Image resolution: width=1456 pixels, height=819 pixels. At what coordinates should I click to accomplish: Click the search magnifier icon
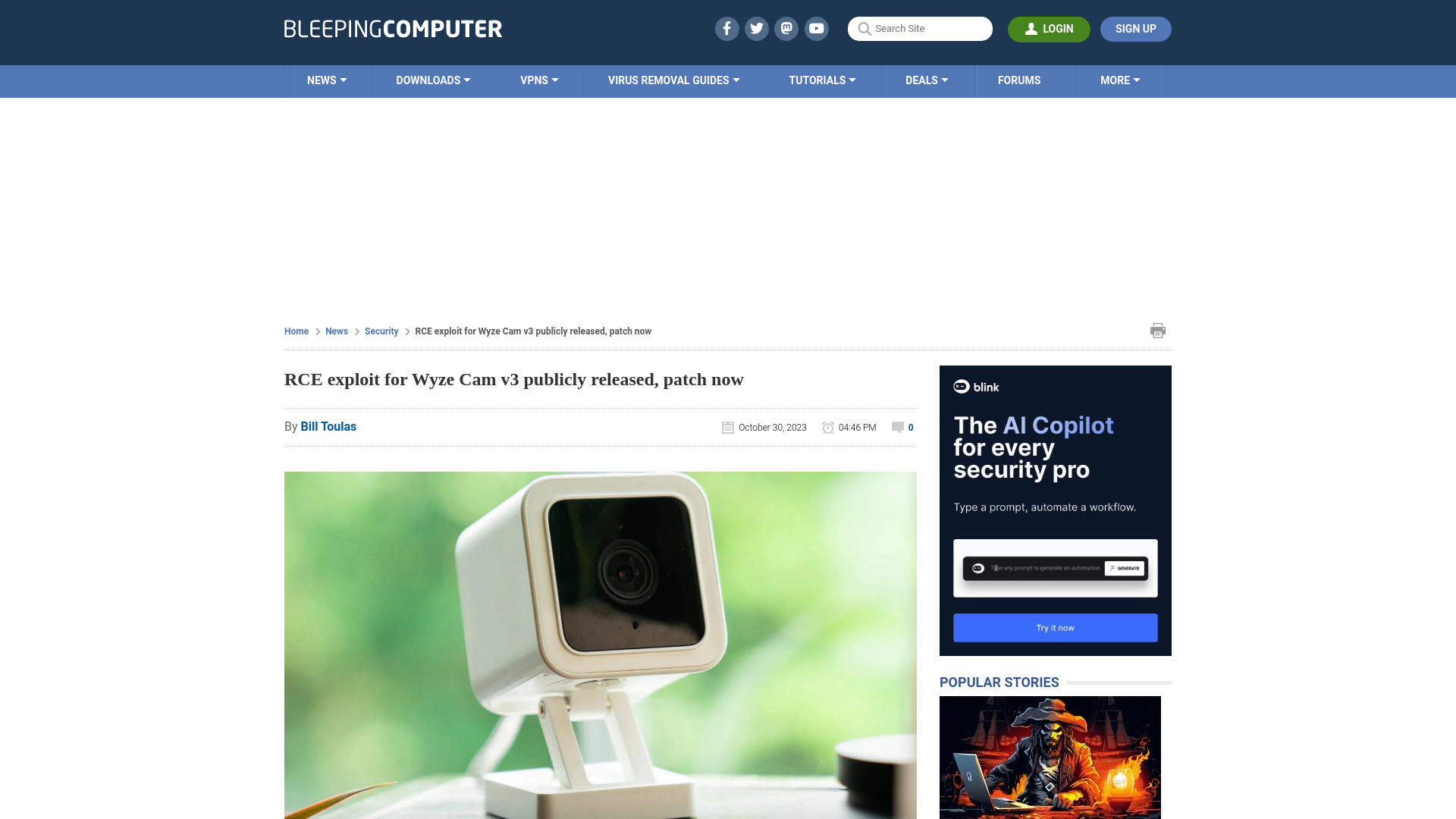(x=863, y=29)
